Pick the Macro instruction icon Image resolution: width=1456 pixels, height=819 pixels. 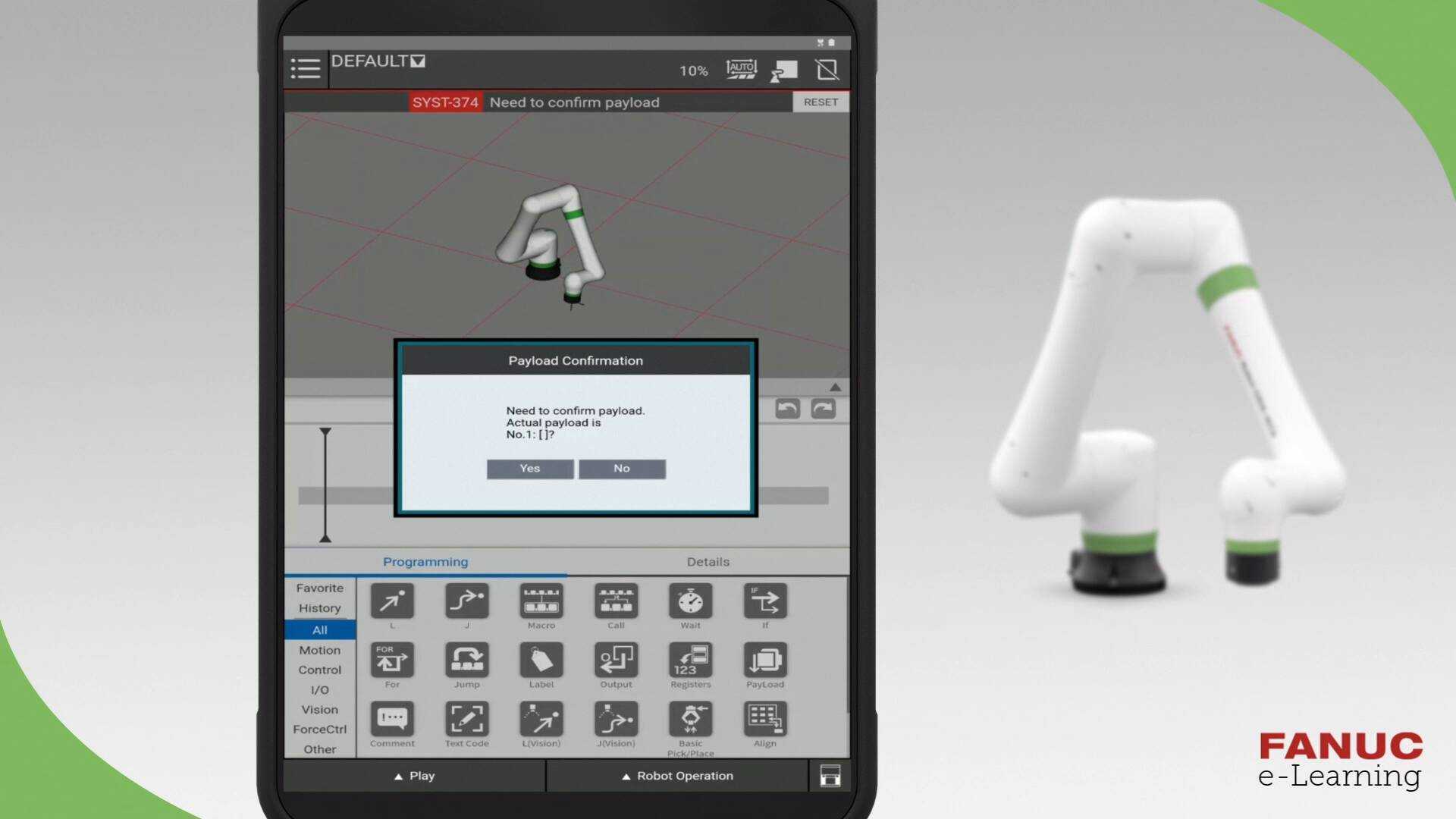[541, 601]
